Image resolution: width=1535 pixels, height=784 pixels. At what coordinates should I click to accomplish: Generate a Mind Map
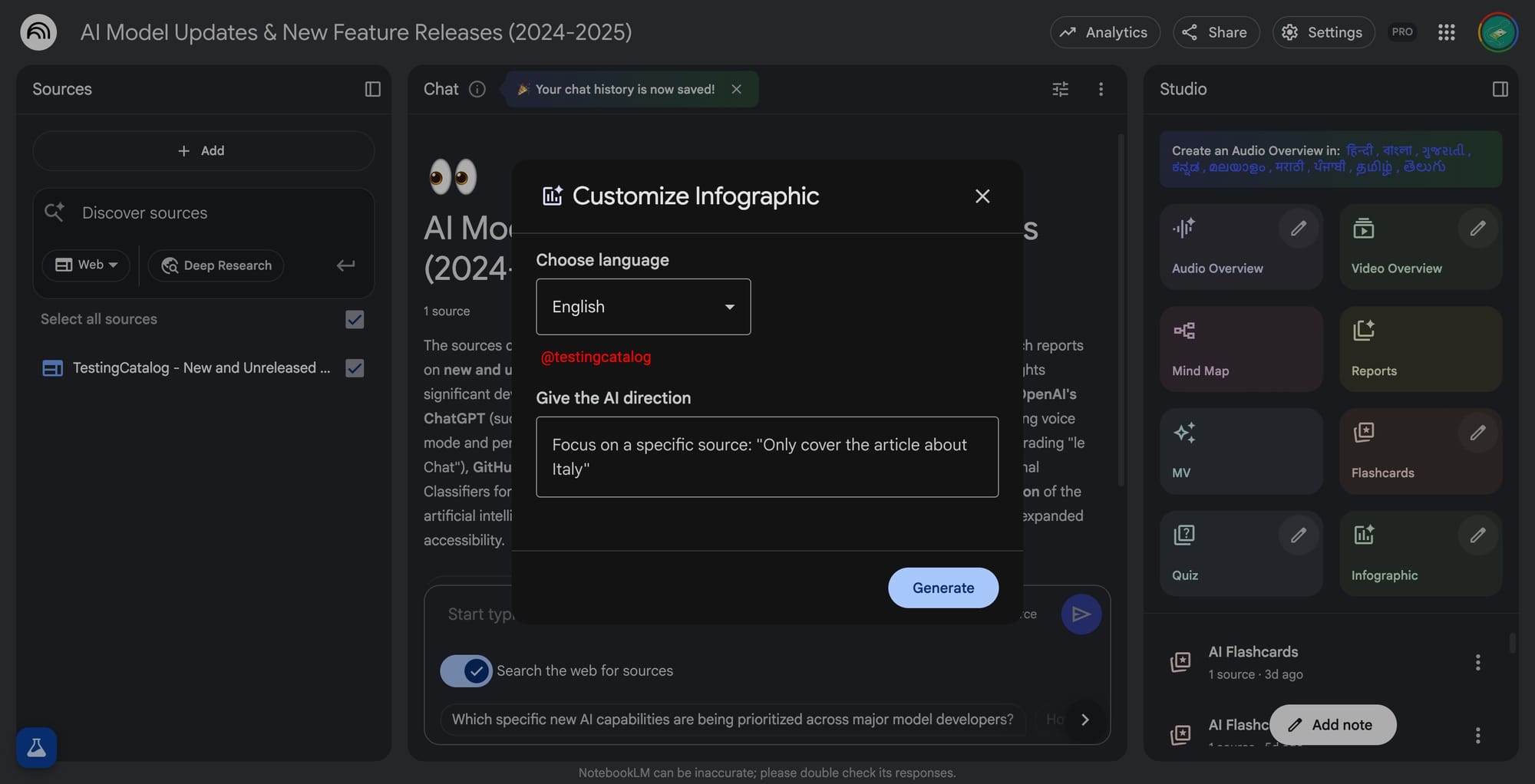[x=1241, y=349]
